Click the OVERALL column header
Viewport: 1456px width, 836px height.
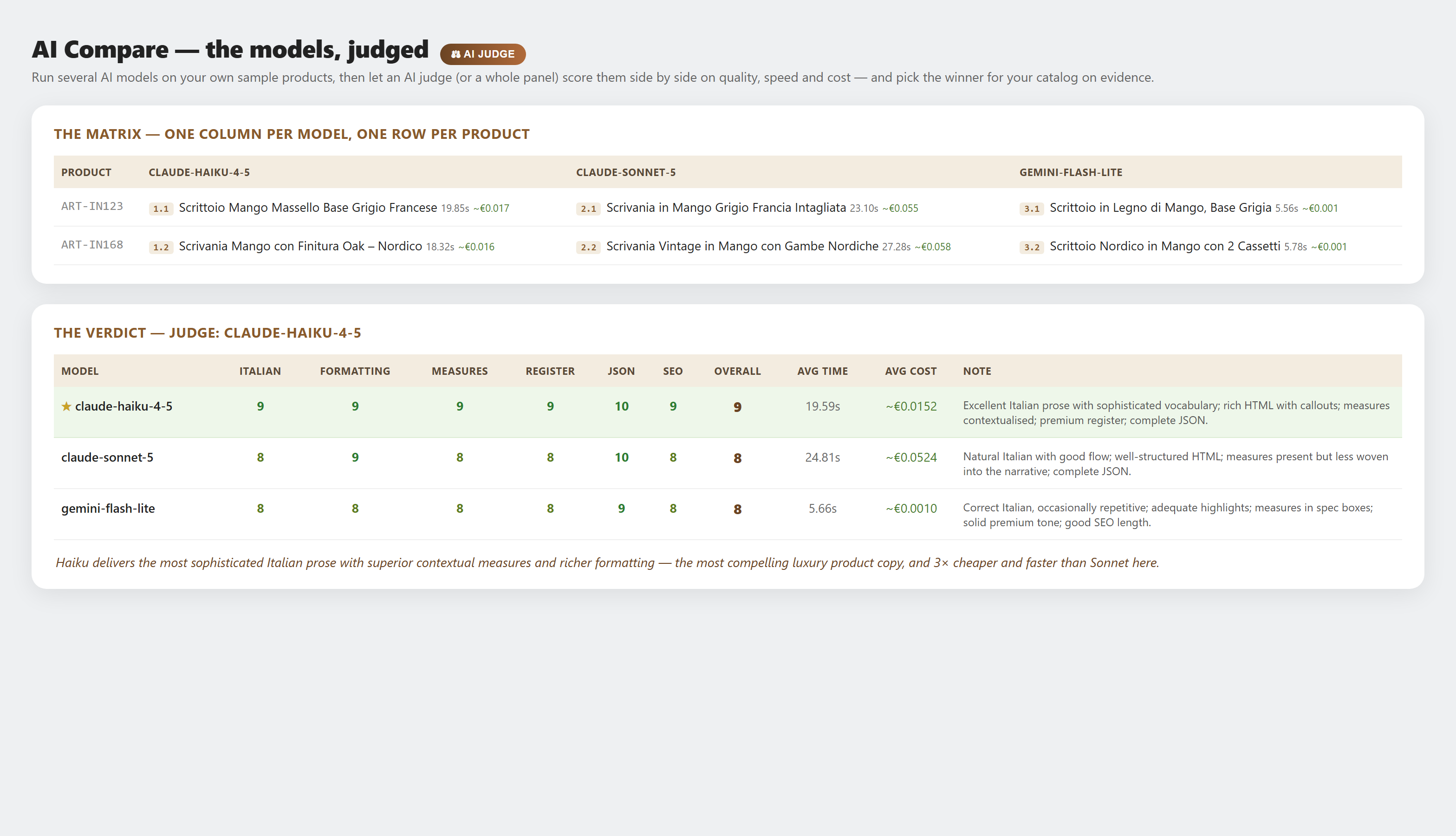(x=737, y=371)
